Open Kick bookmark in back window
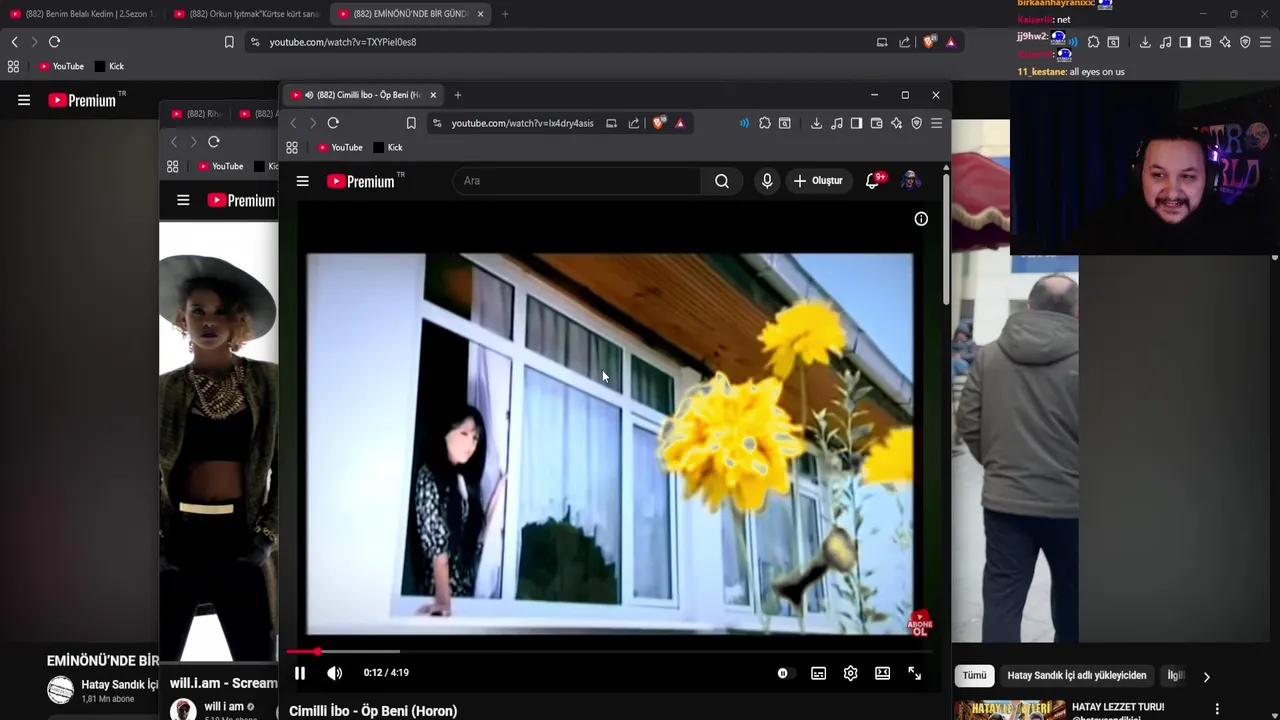The image size is (1280, 720). (x=109, y=66)
